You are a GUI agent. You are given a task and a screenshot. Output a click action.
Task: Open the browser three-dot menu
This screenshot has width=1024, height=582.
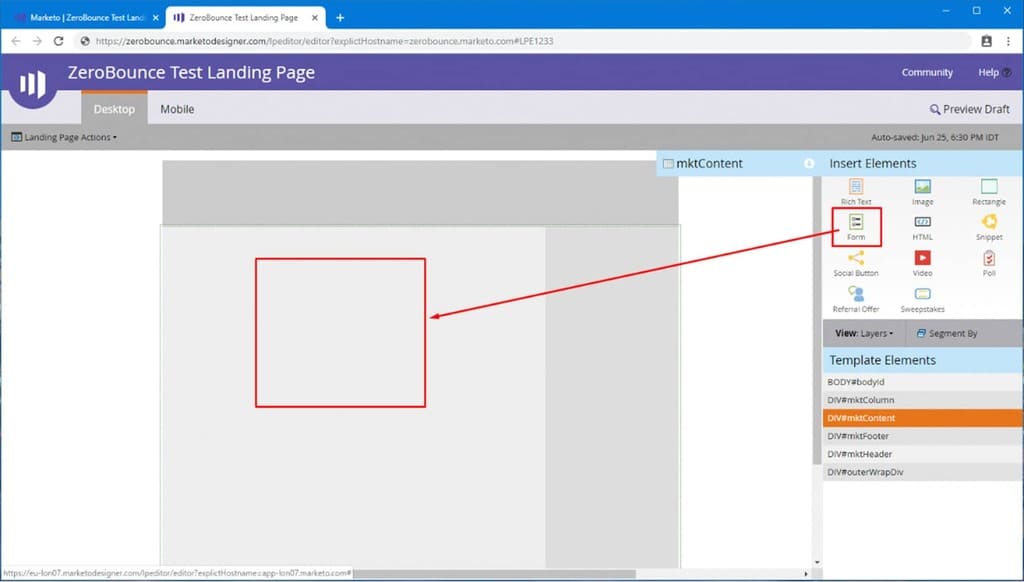point(1008,40)
